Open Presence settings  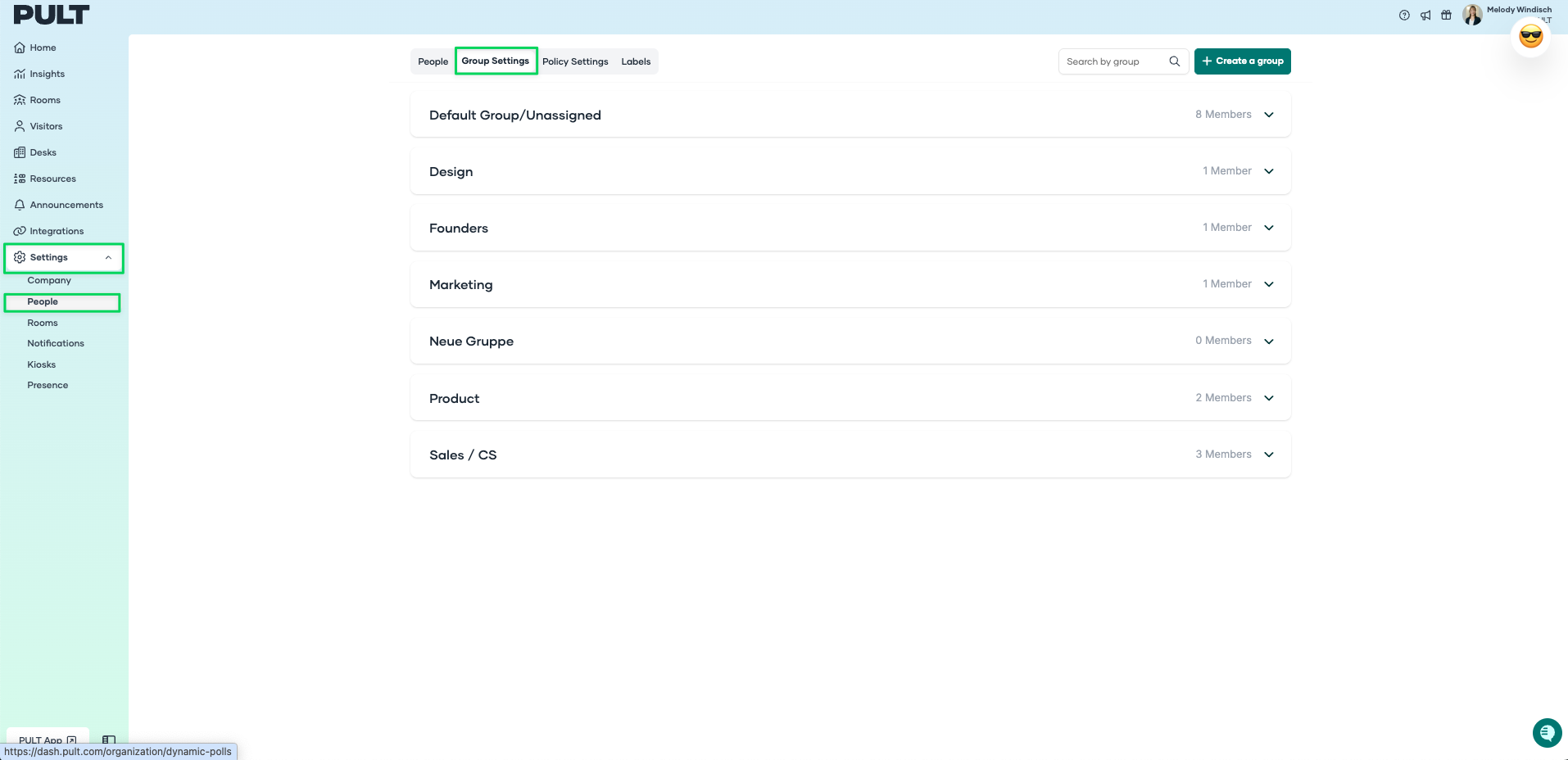(x=48, y=385)
